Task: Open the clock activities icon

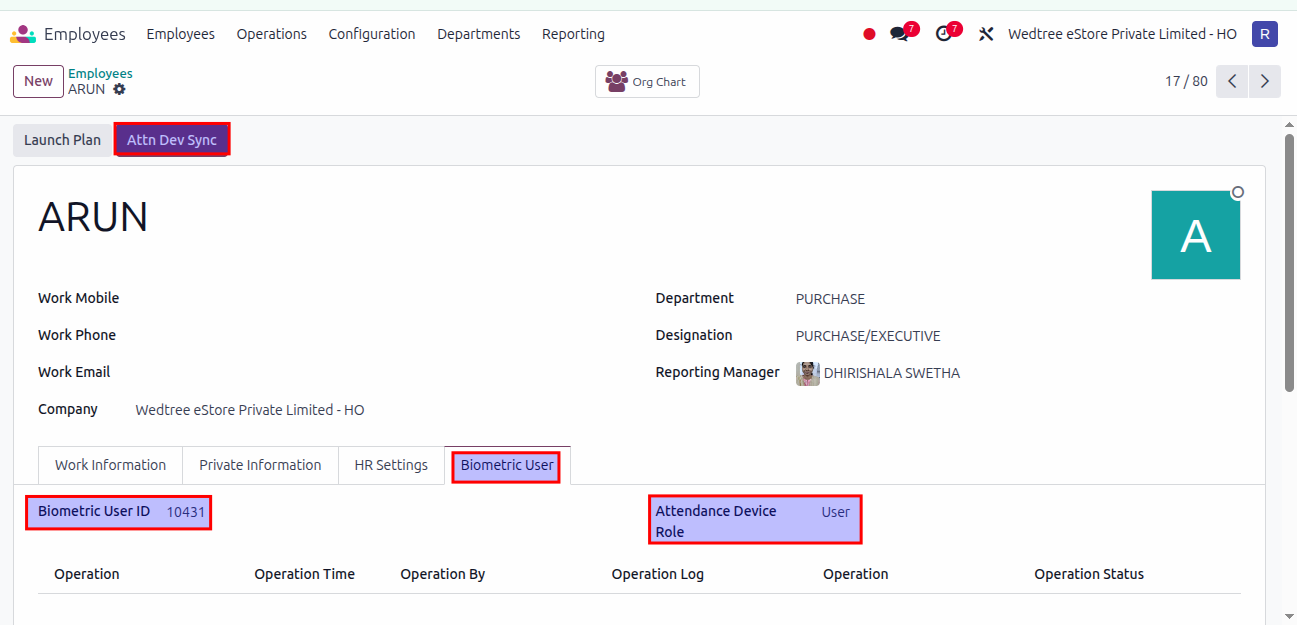Action: click(944, 34)
